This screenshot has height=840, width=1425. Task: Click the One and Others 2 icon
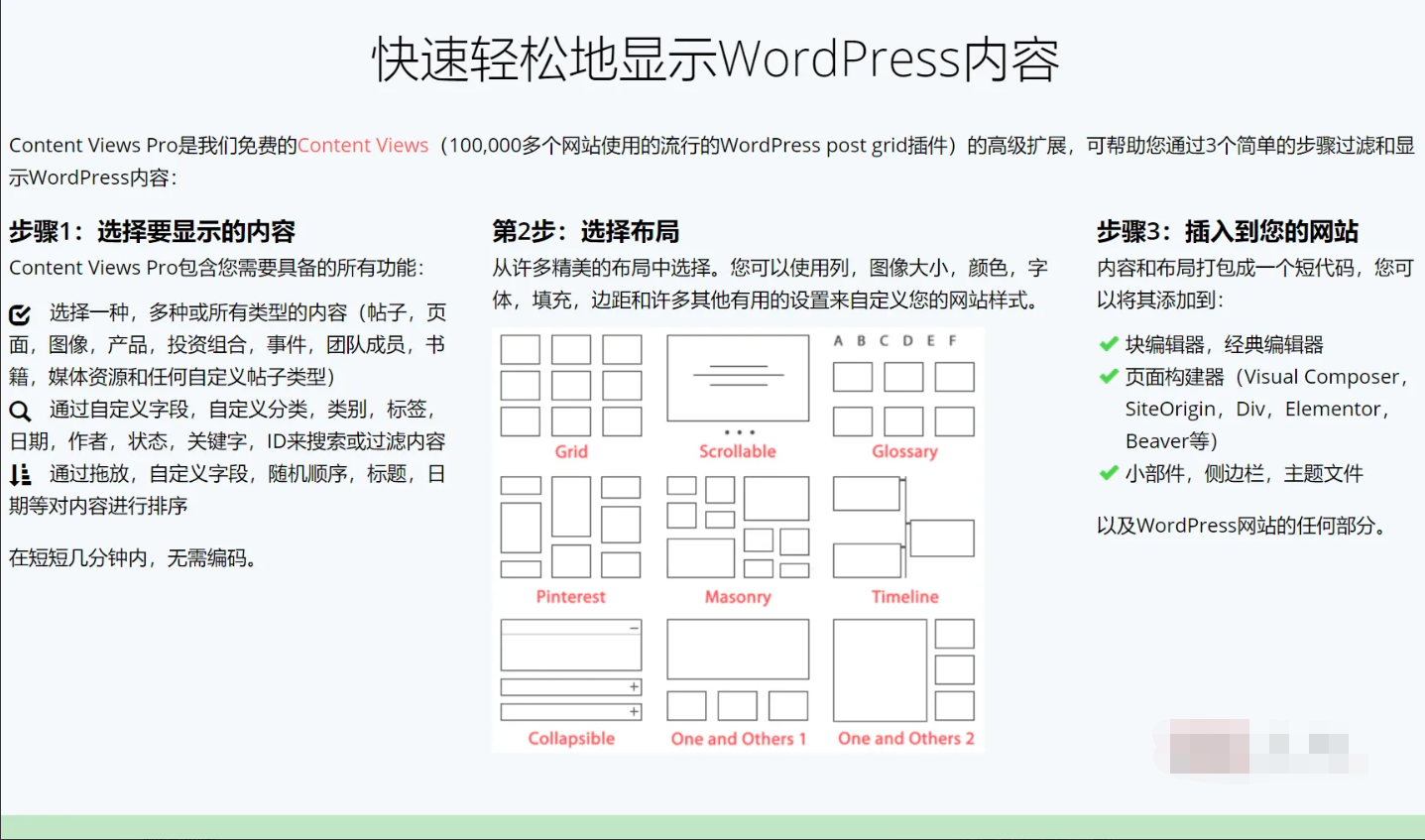903,670
